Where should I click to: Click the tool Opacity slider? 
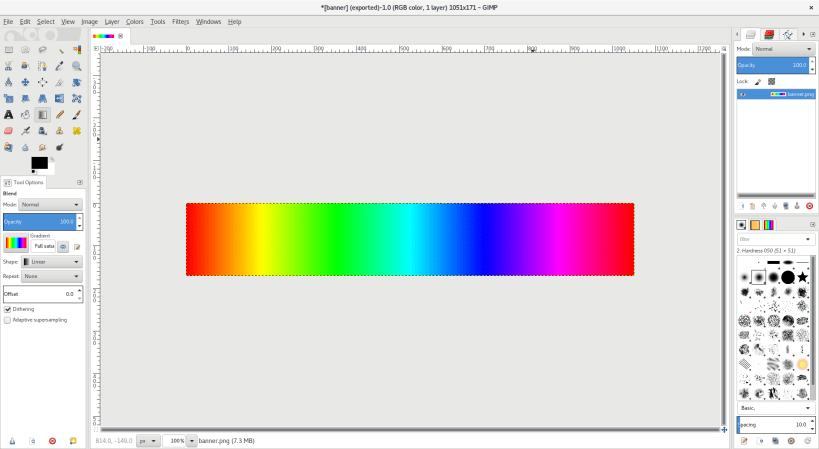[x=40, y=222]
